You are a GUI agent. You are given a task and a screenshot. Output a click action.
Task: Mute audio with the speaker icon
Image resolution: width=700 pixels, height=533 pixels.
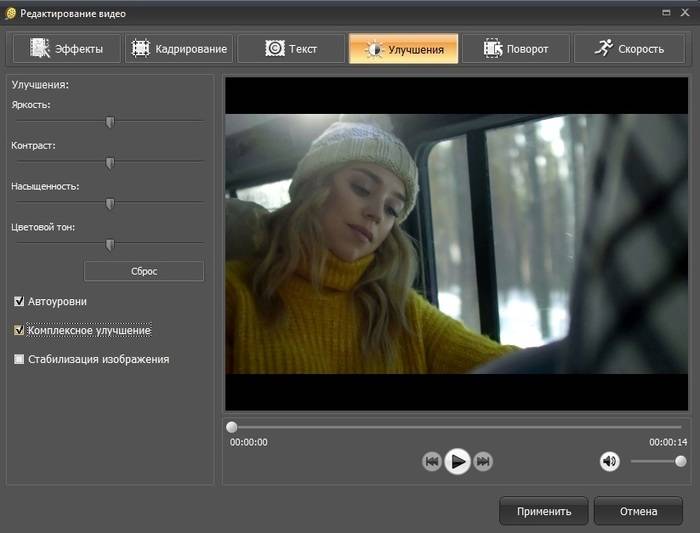coord(609,461)
